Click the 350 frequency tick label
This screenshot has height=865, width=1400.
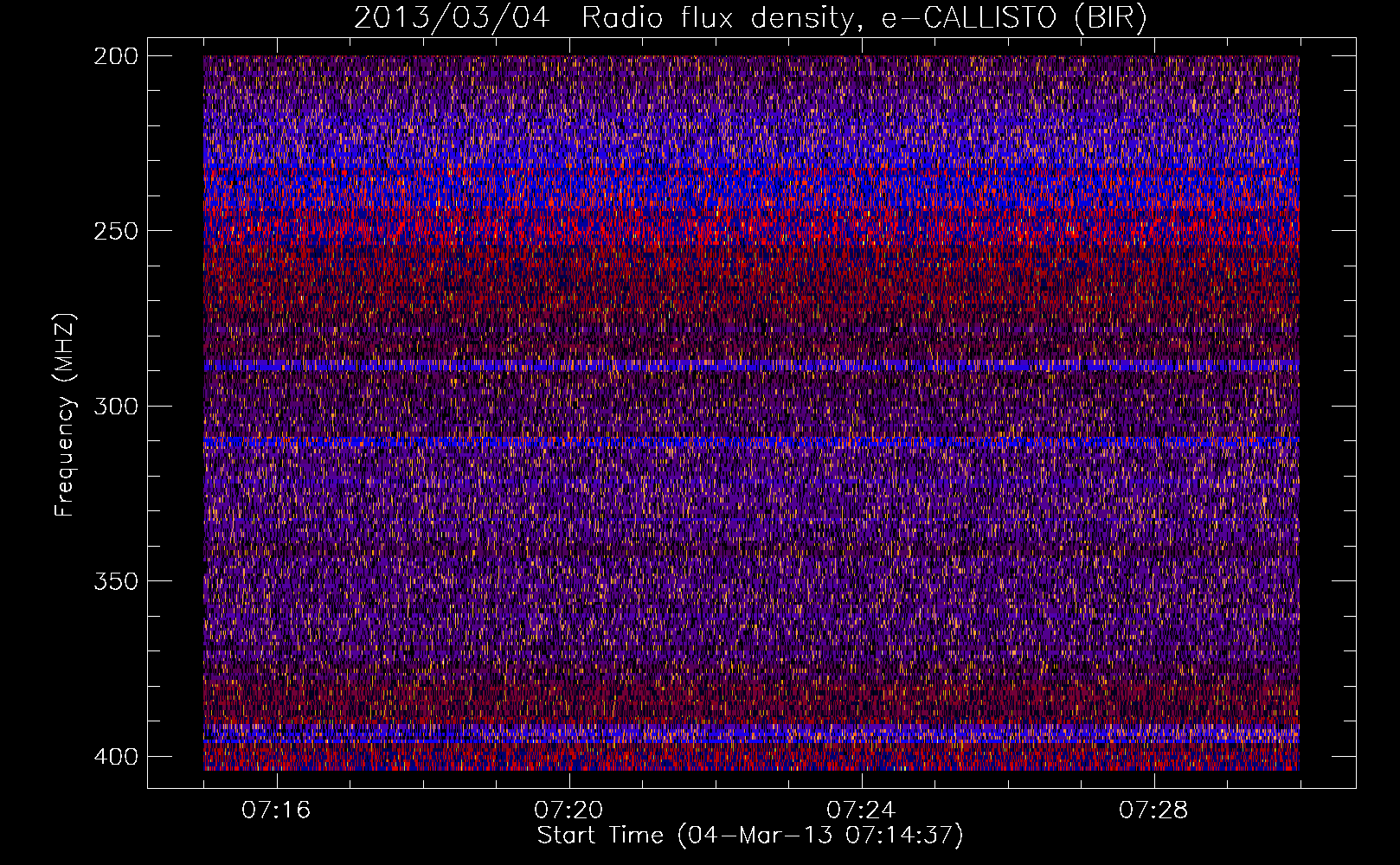(115, 580)
